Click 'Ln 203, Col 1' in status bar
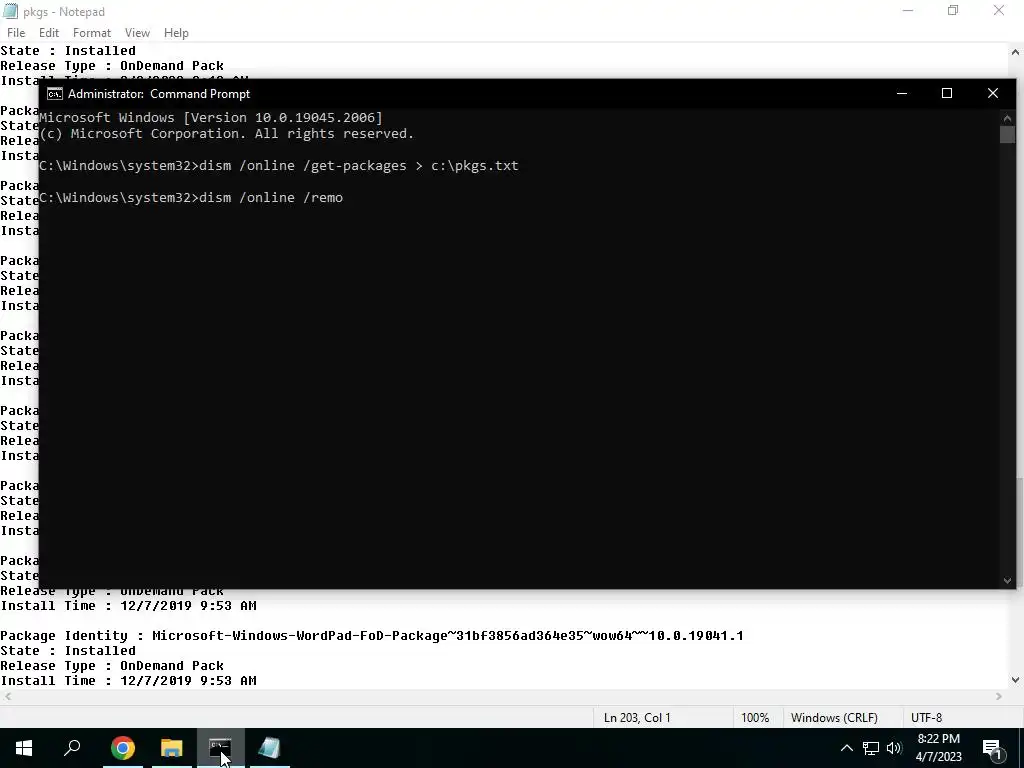1024x768 pixels. tap(637, 718)
